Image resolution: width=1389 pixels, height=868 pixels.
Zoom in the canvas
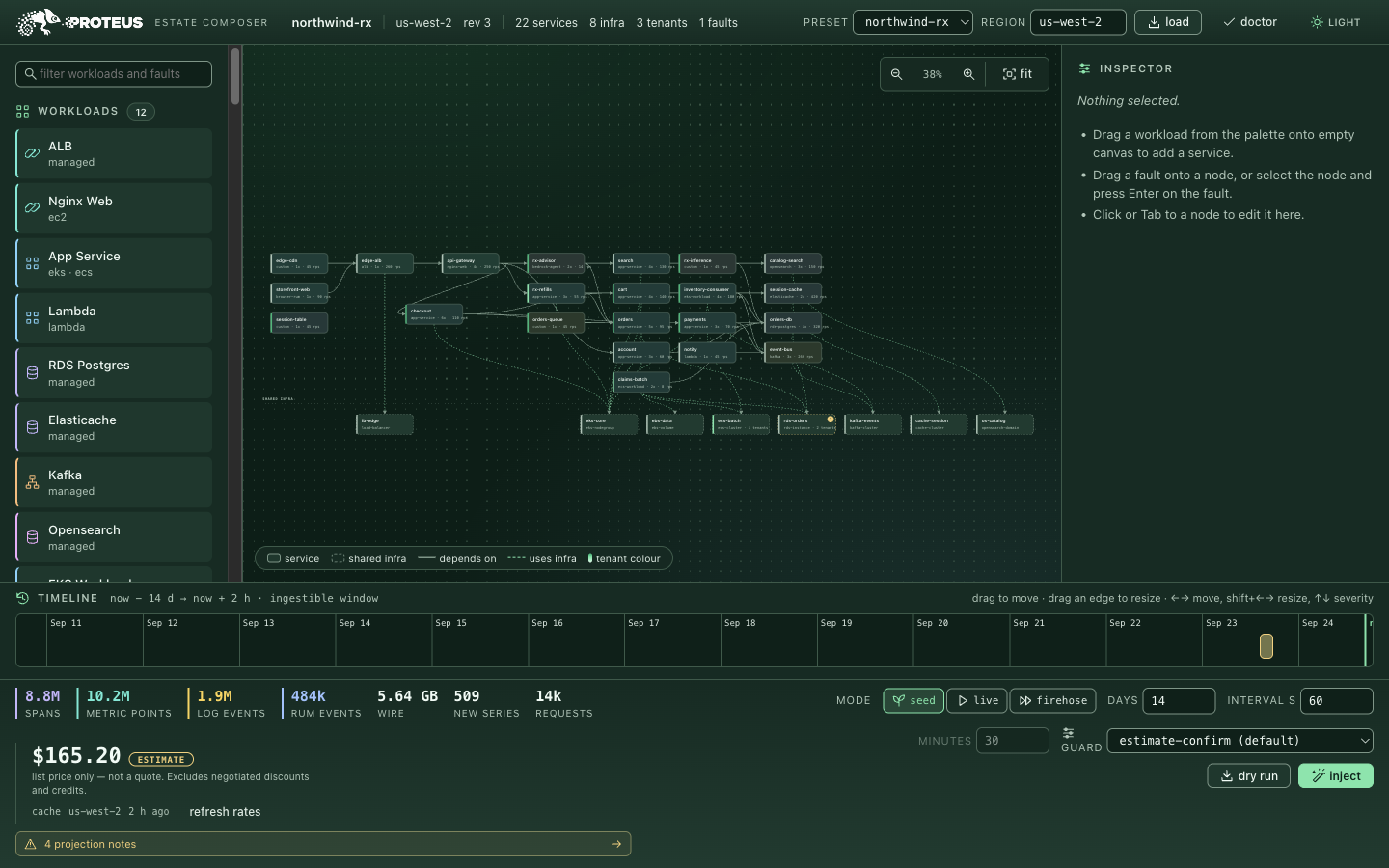[968, 74]
